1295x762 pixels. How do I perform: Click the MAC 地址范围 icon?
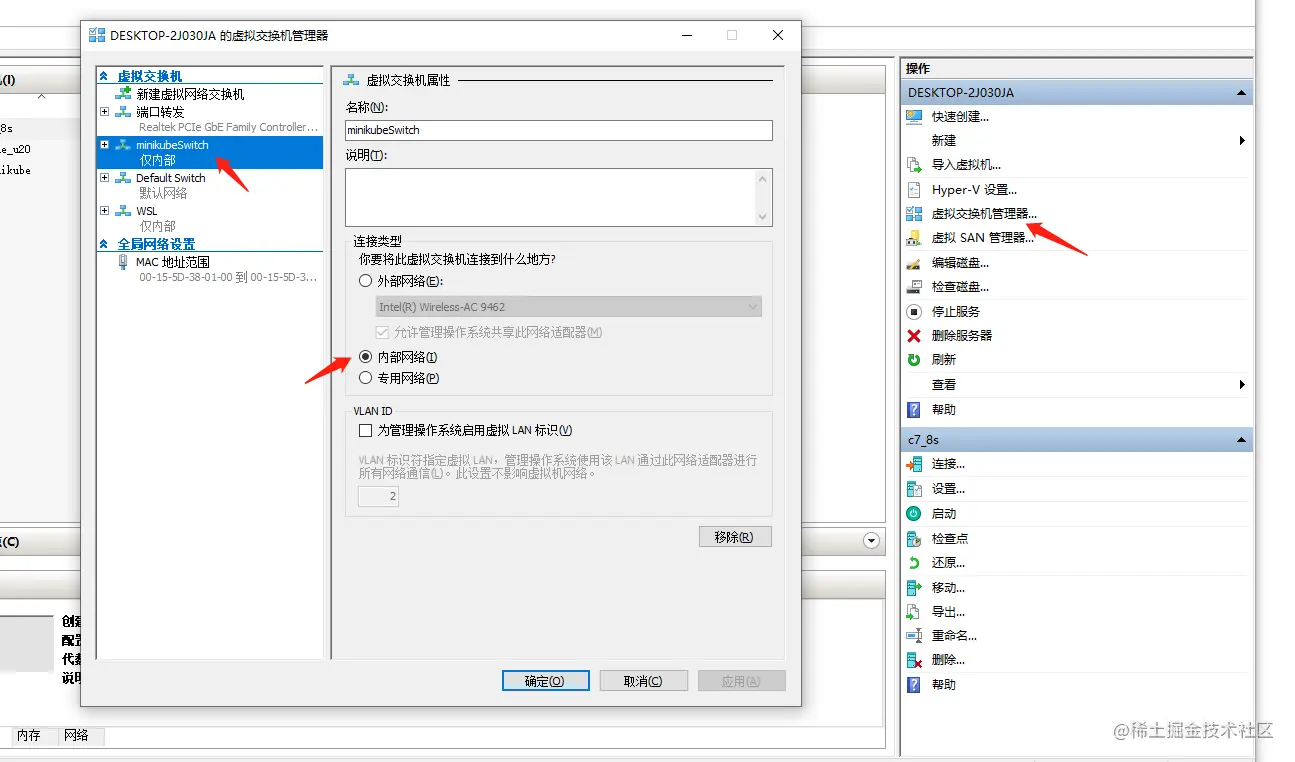[123, 262]
